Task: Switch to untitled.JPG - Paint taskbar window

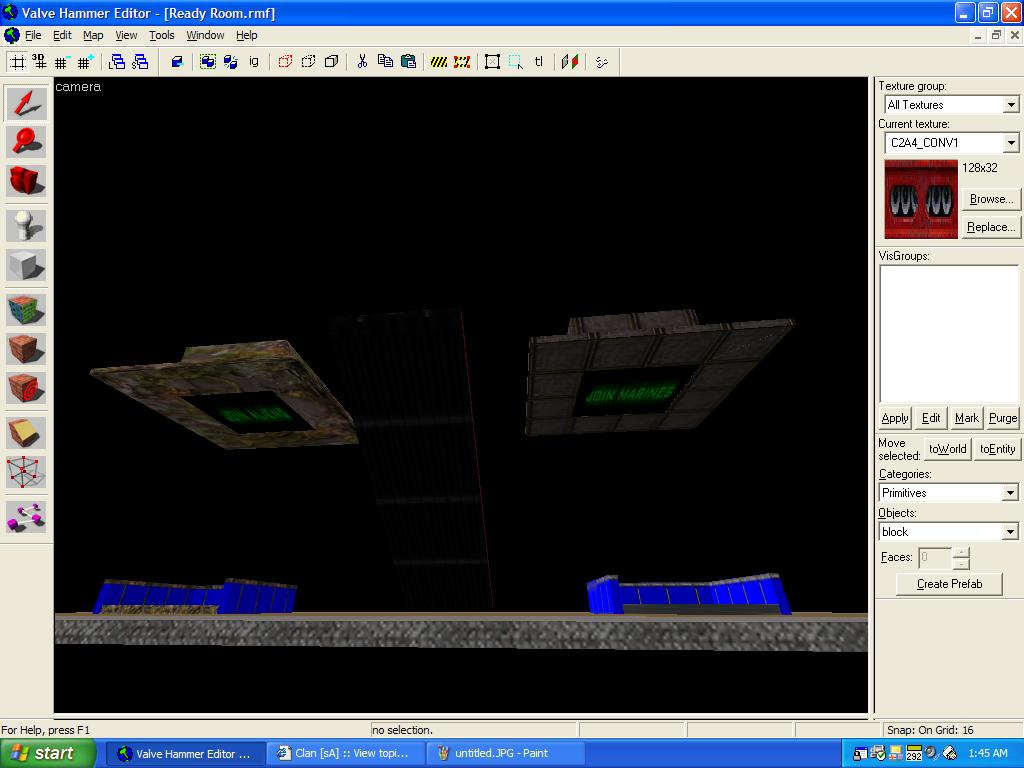Action: click(x=505, y=754)
